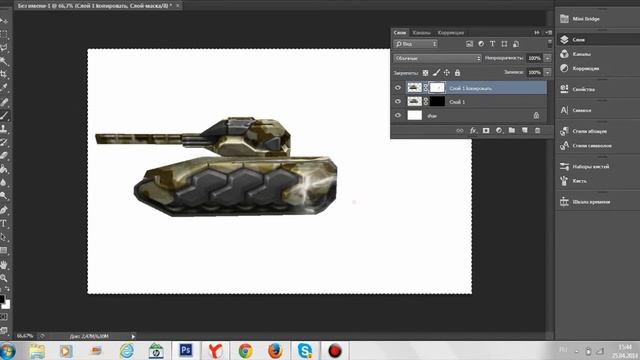Select the Dodge tool
The width and height of the screenshot is (640, 360).
(x=4, y=196)
